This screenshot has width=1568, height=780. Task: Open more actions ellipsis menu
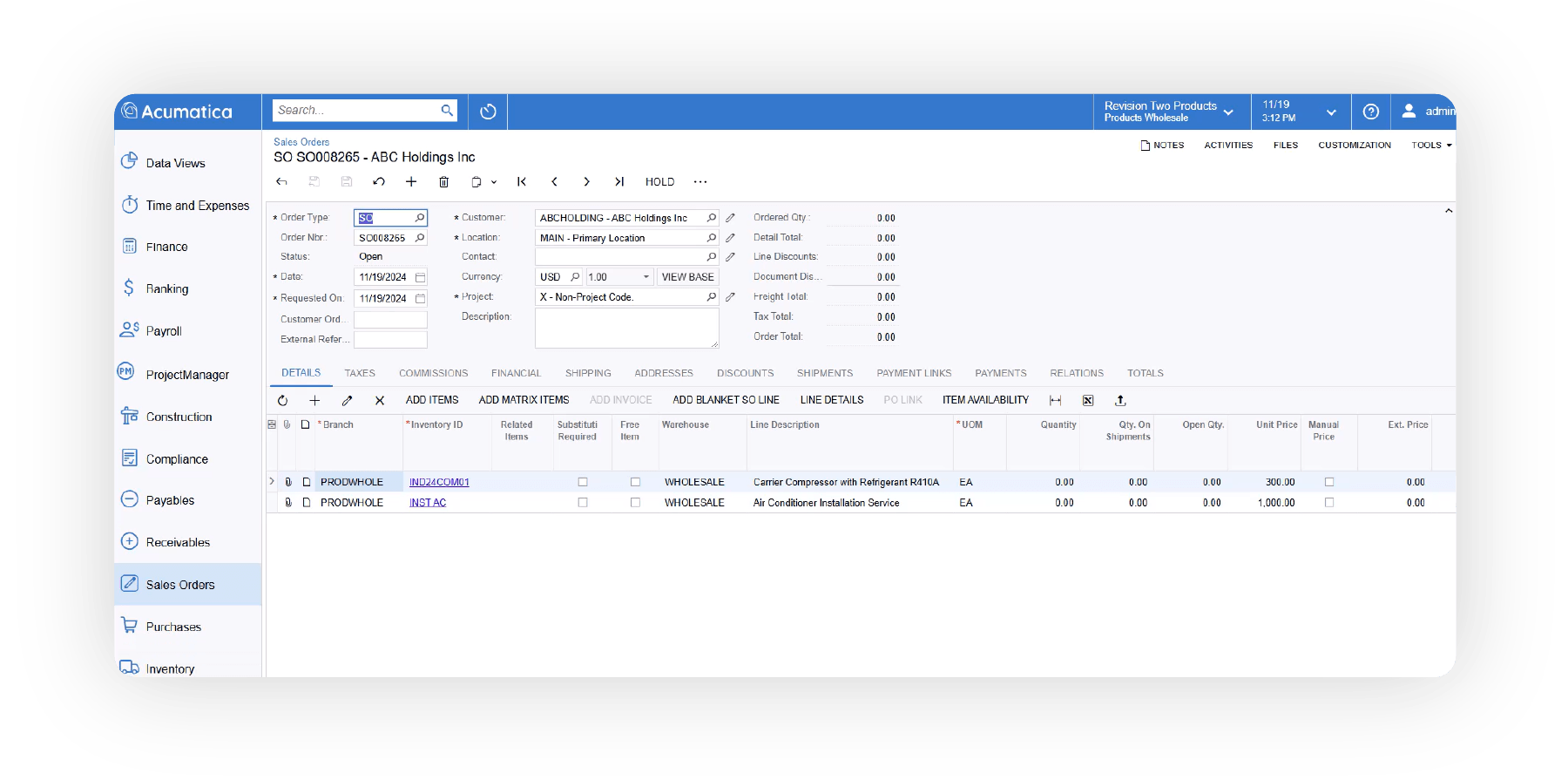(x=700, y=182)
